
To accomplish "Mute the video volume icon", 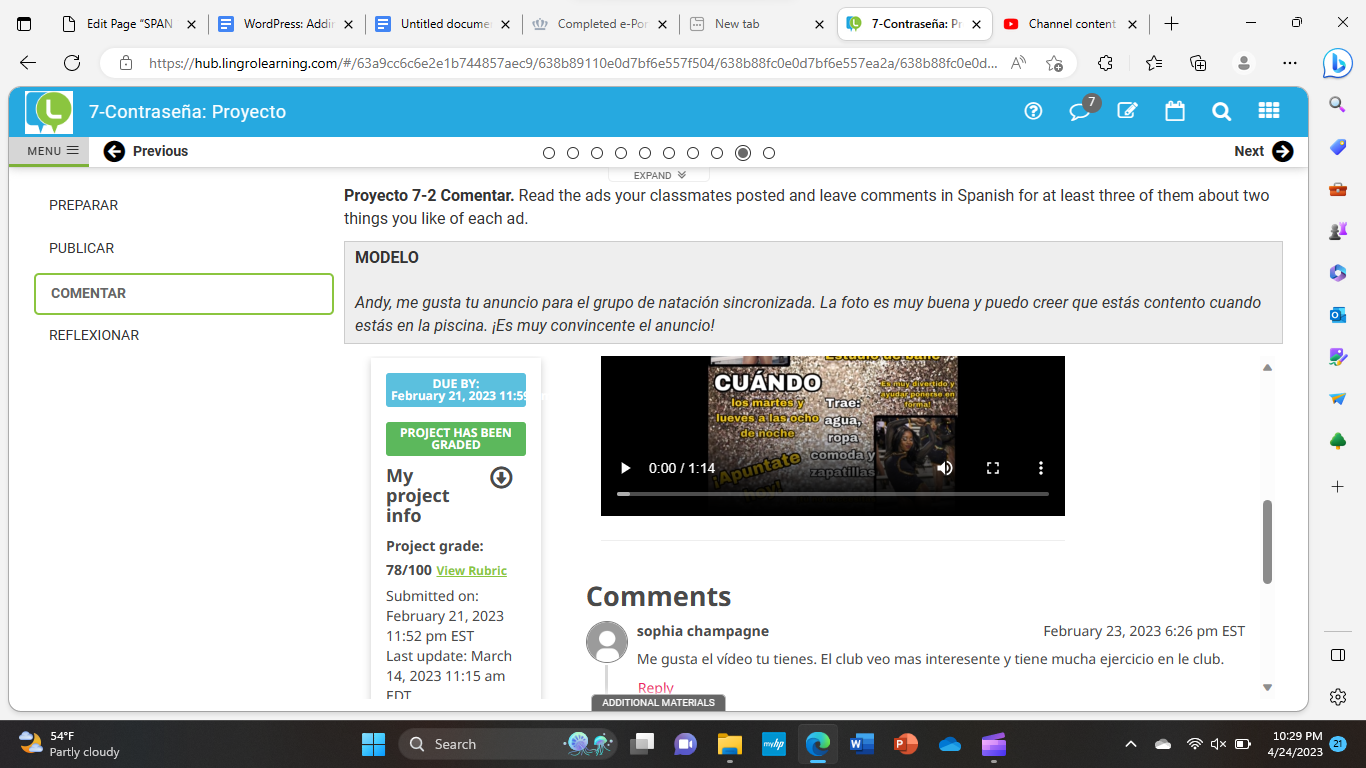I will (x=945, y=468).
